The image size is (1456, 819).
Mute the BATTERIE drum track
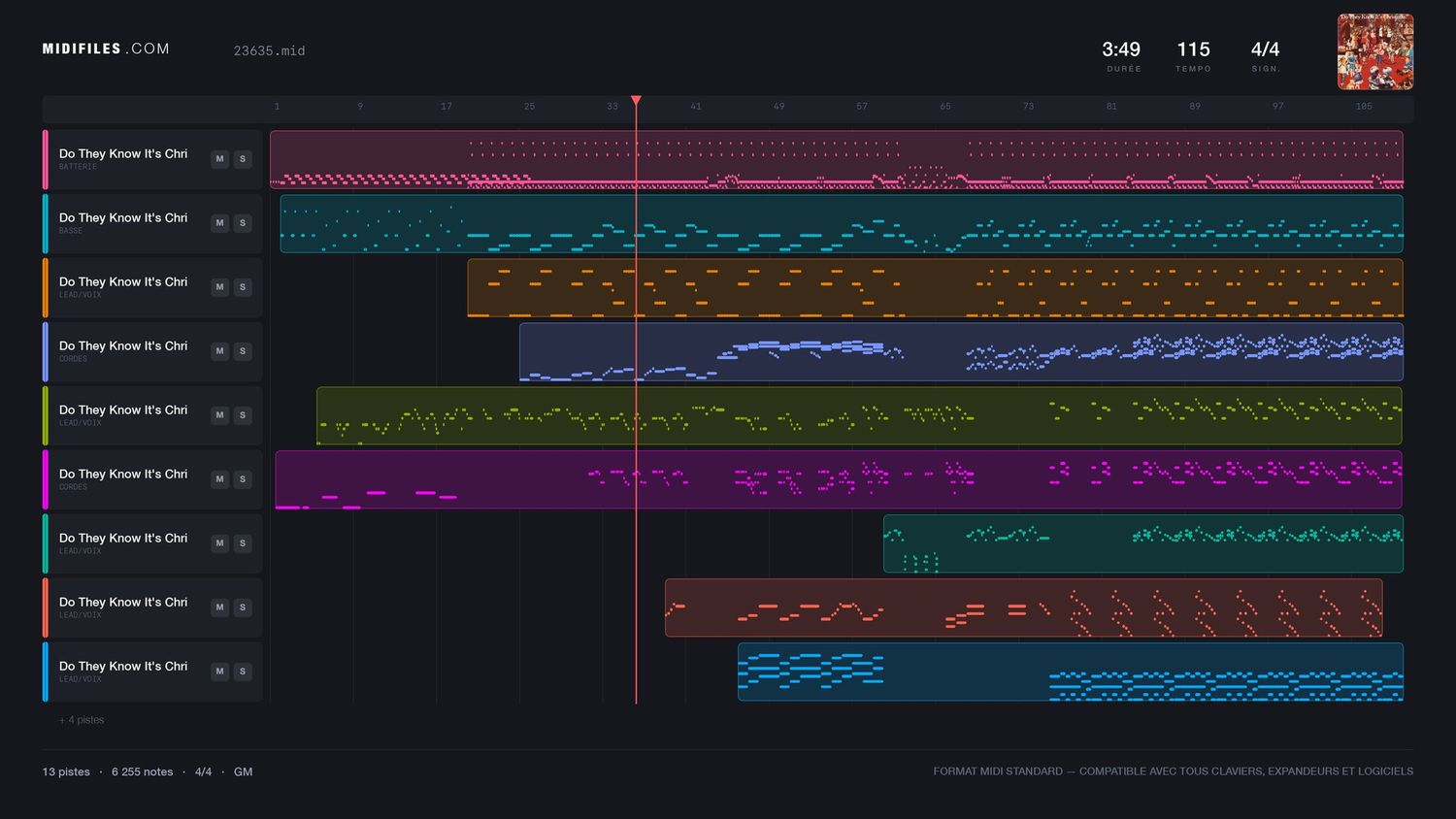pyautogui.click(x=220, y=159)
